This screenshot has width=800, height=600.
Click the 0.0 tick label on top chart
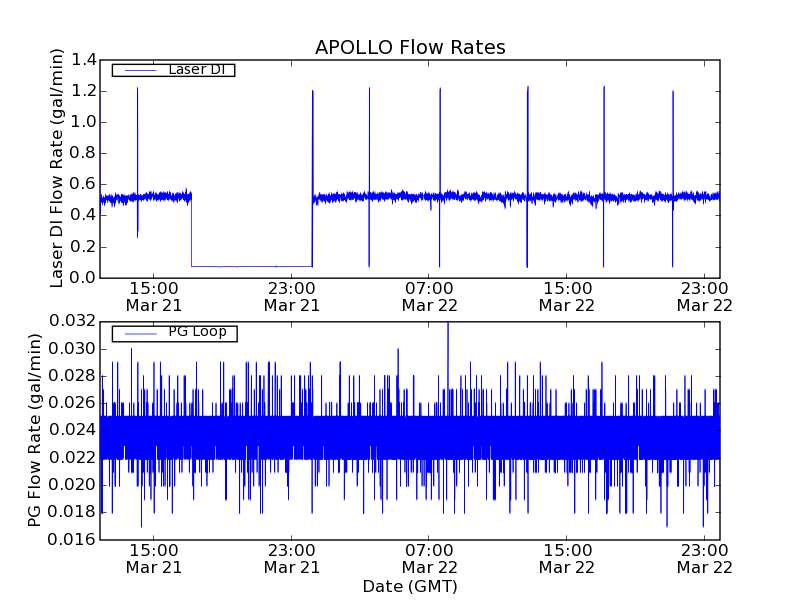coord(83,278)
